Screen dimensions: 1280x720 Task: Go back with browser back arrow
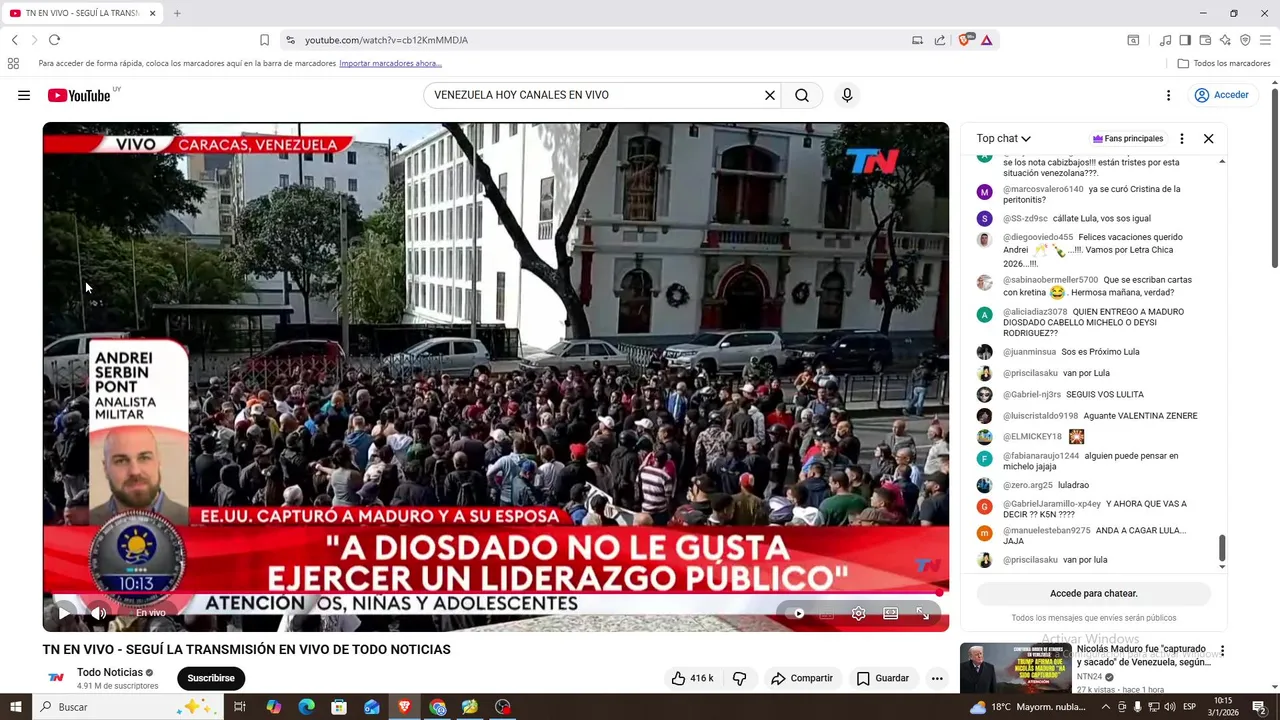(x=15, y=40)
